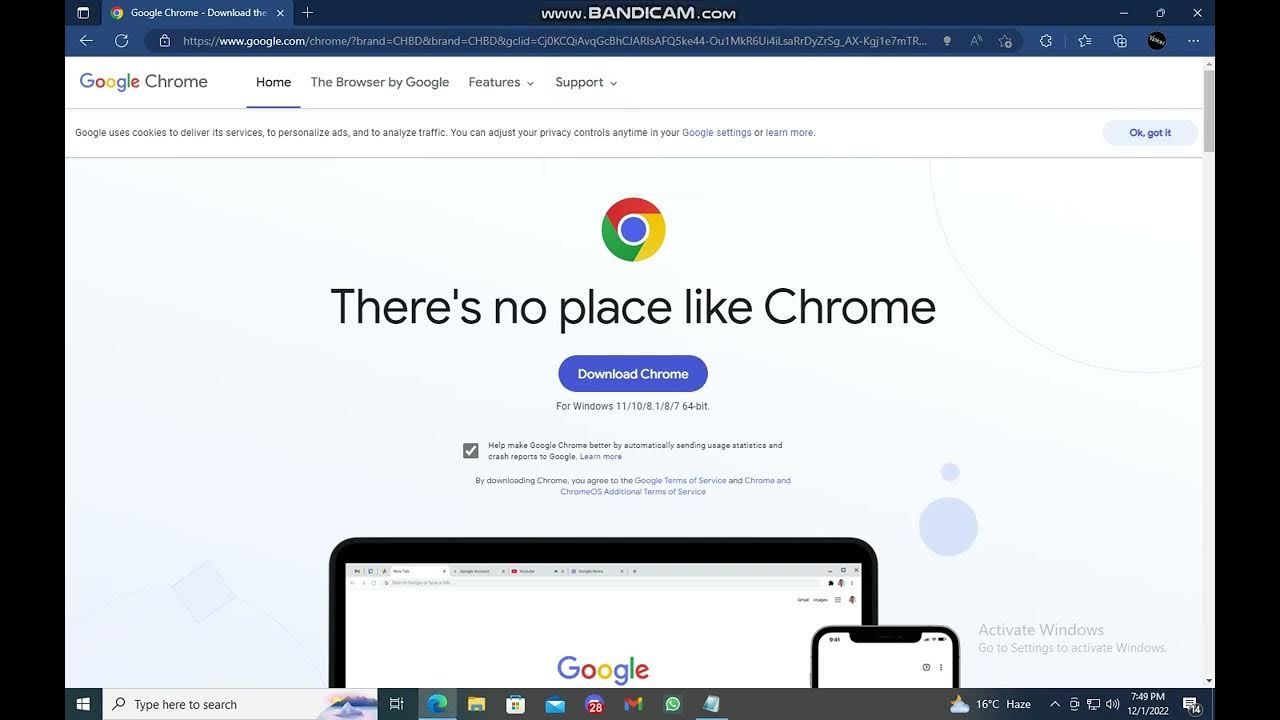Open the tab actions menu icon
Viewport: 1280px width, 720px height.
(x=83, y=13)
